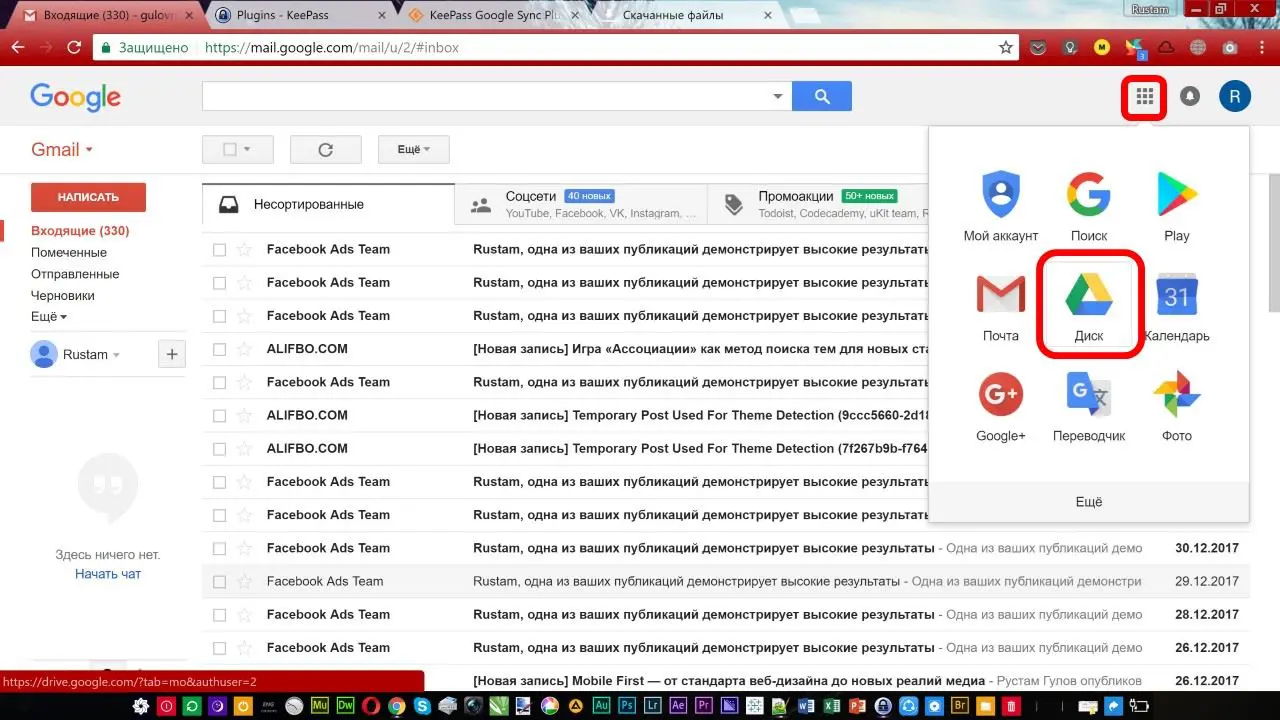Viewport: 1280px width, 720px height.
Task: Check the email dated 28.12.2017
Action: [220, 615]
